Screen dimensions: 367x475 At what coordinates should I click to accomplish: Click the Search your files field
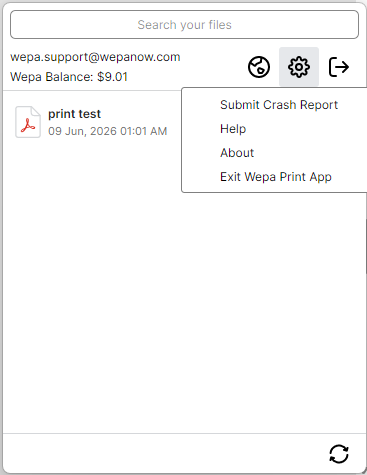click(x=184, y=25)
